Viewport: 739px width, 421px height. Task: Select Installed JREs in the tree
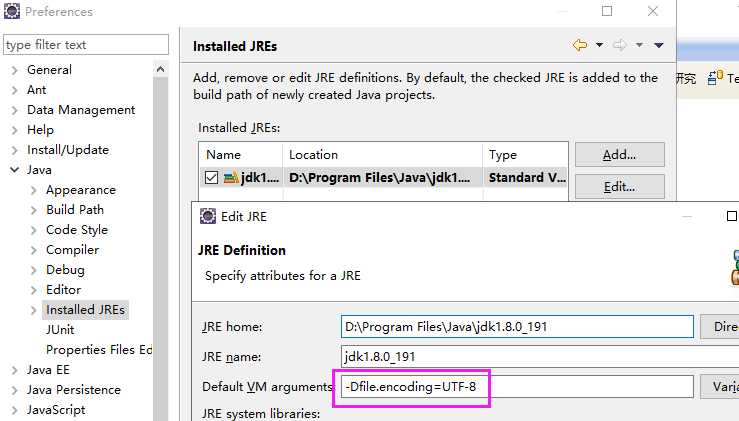click(85, 310)
